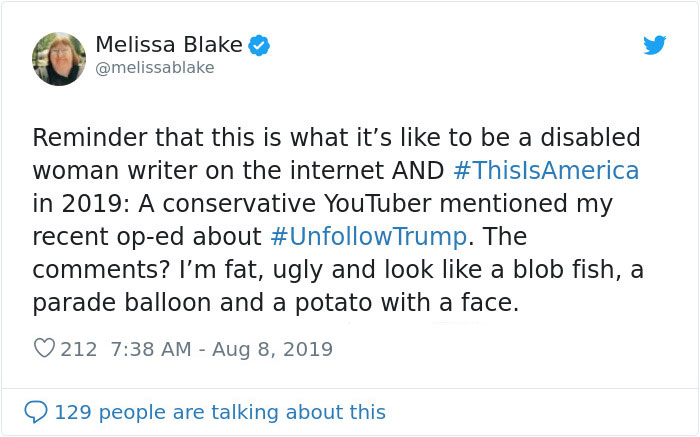
Task: Click the speech bubble reply icon
Action: (35, 412)
